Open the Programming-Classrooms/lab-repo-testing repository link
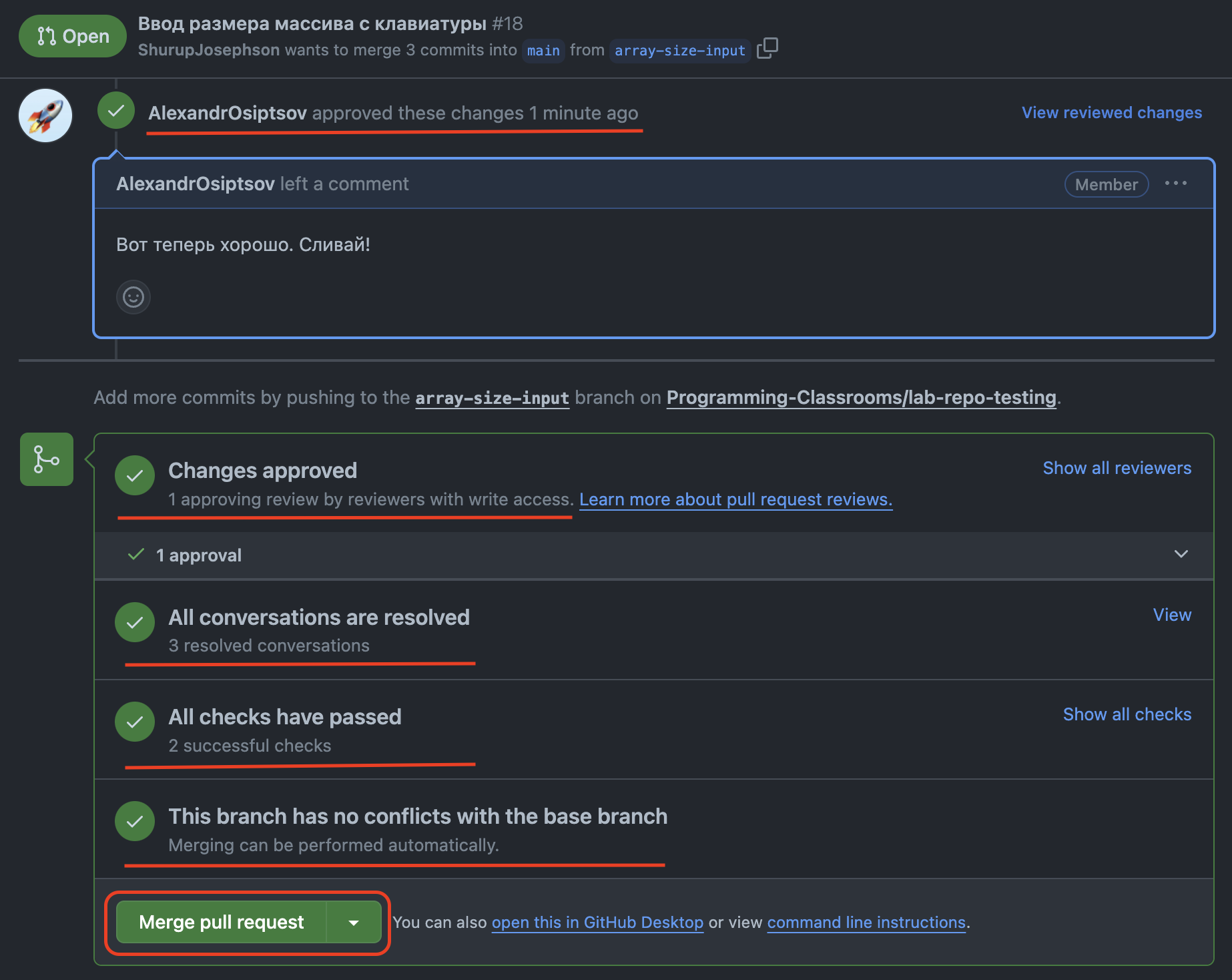 (x=861, y=397)
